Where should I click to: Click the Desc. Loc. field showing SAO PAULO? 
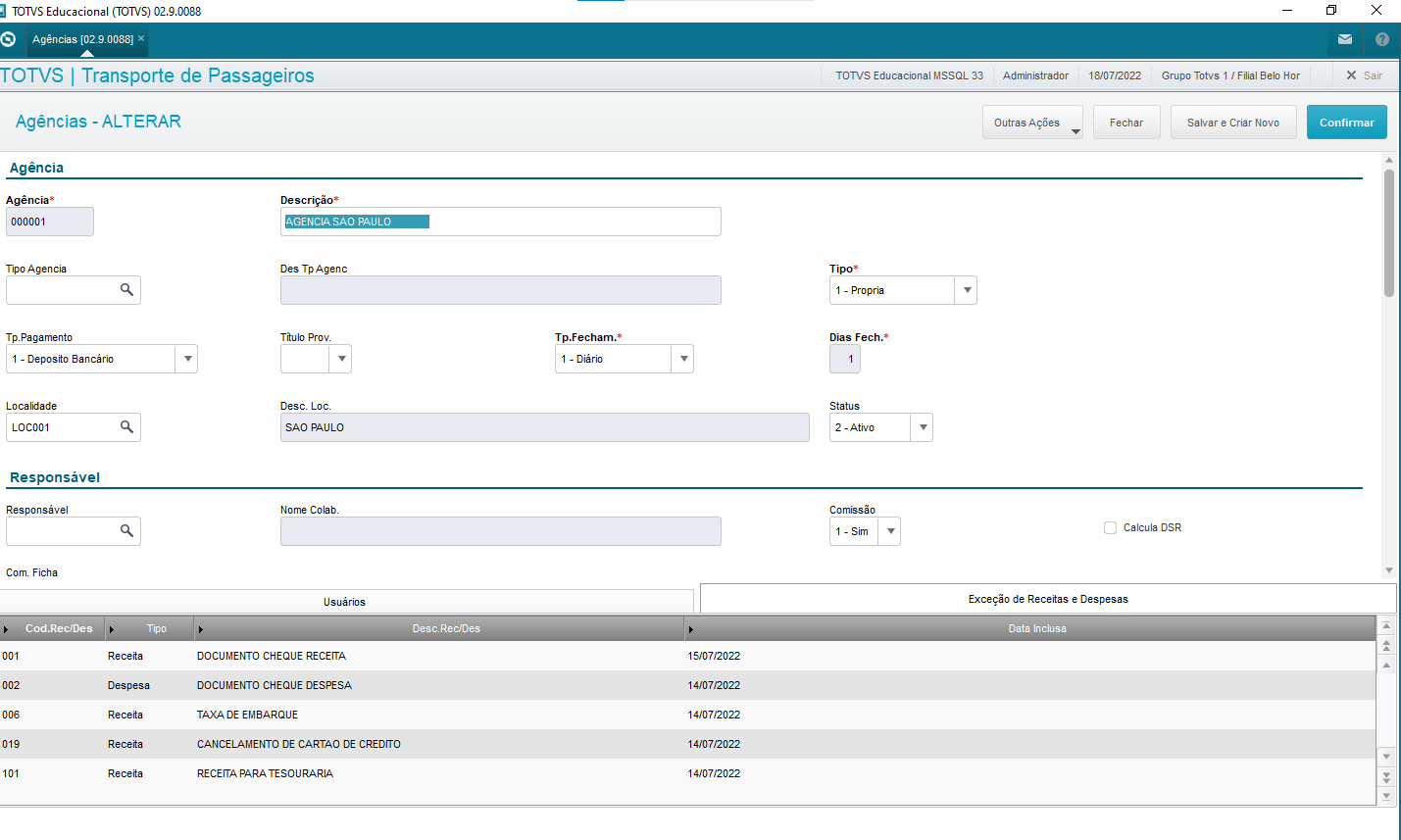coord(545,427)
